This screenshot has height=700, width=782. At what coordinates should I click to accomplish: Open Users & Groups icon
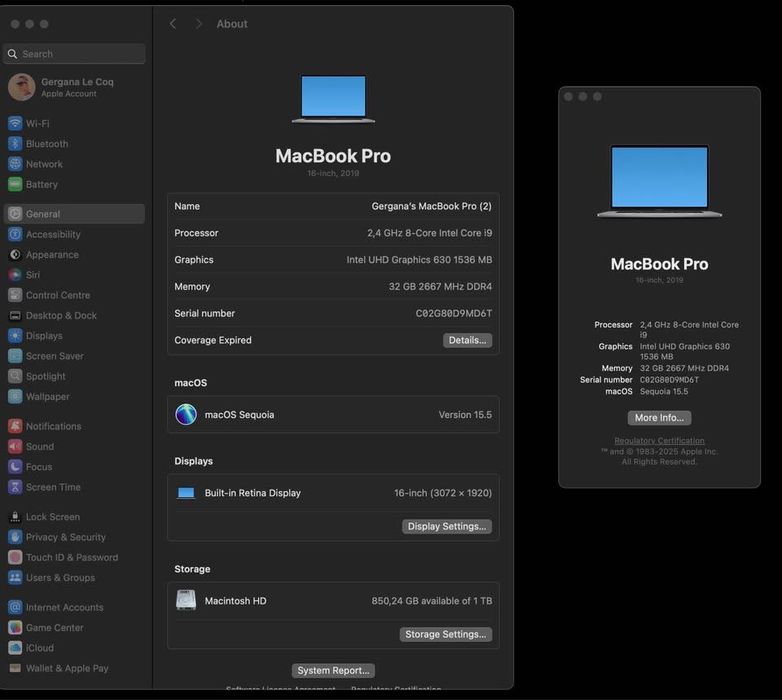click(15, 578)
